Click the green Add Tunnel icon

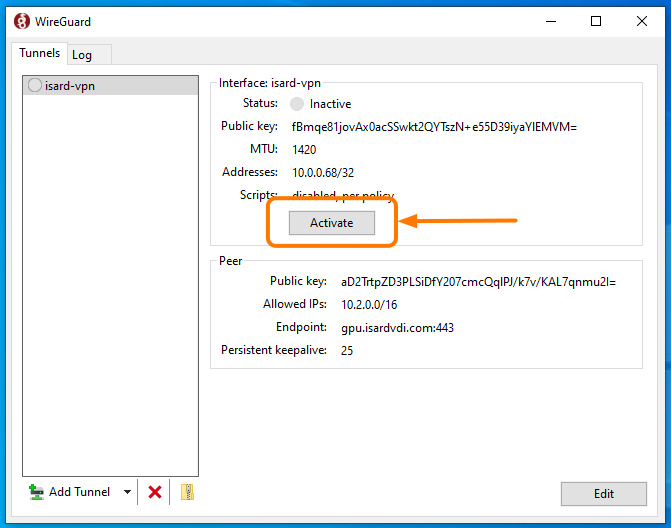click(x=37, y=492)
